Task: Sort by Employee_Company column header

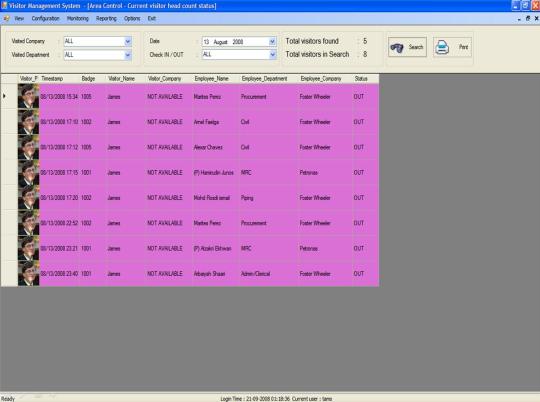Action: (325, 79)
